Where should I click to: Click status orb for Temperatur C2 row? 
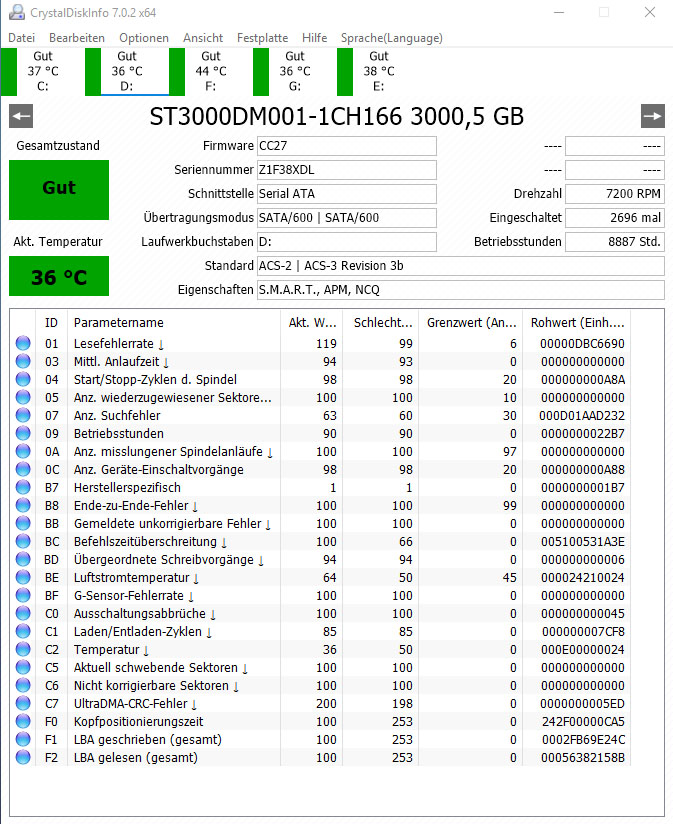pos(23,649)
